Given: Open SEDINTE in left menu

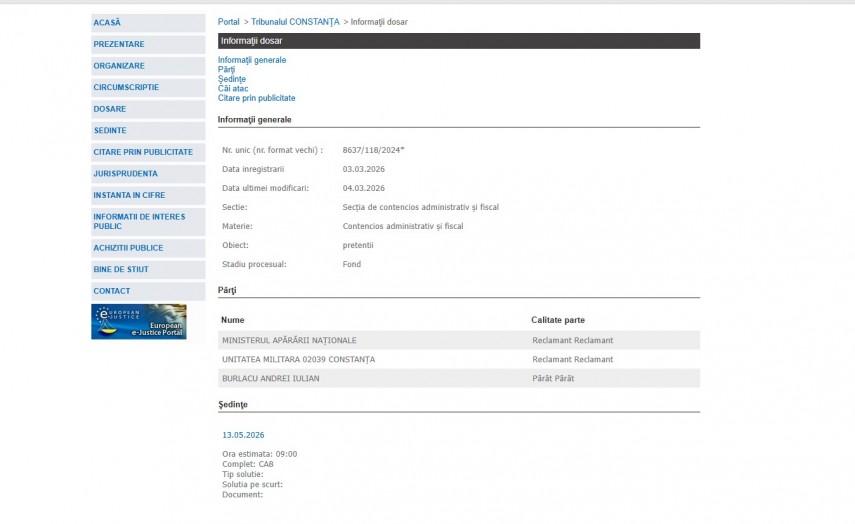Looking at the screenshot, I should pyautogui.click(x=110, y=131).
